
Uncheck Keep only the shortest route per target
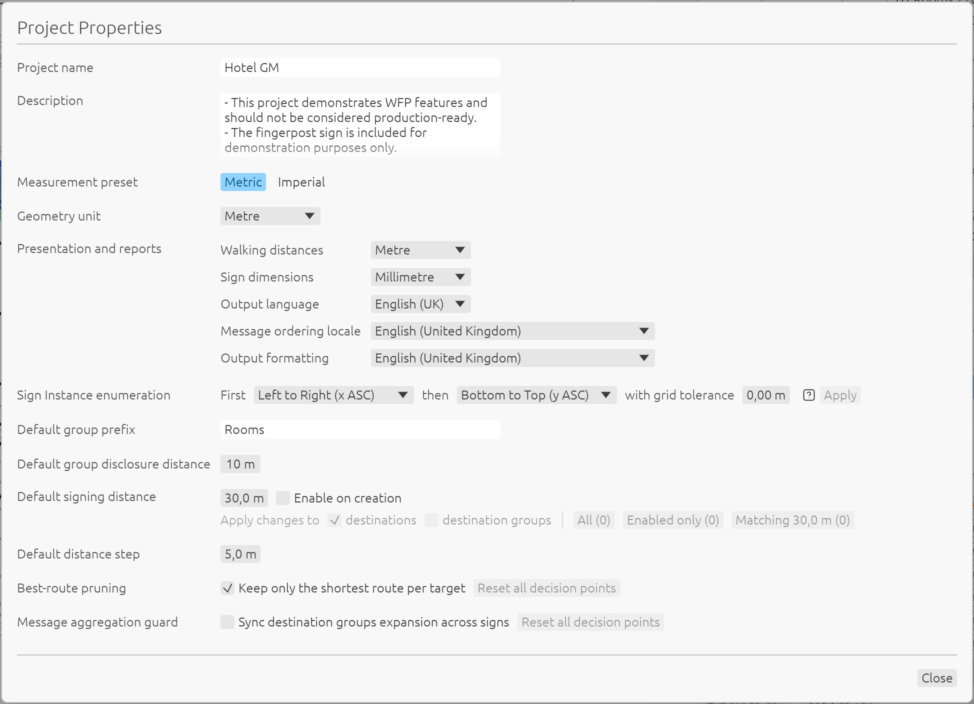coord(227,588)
